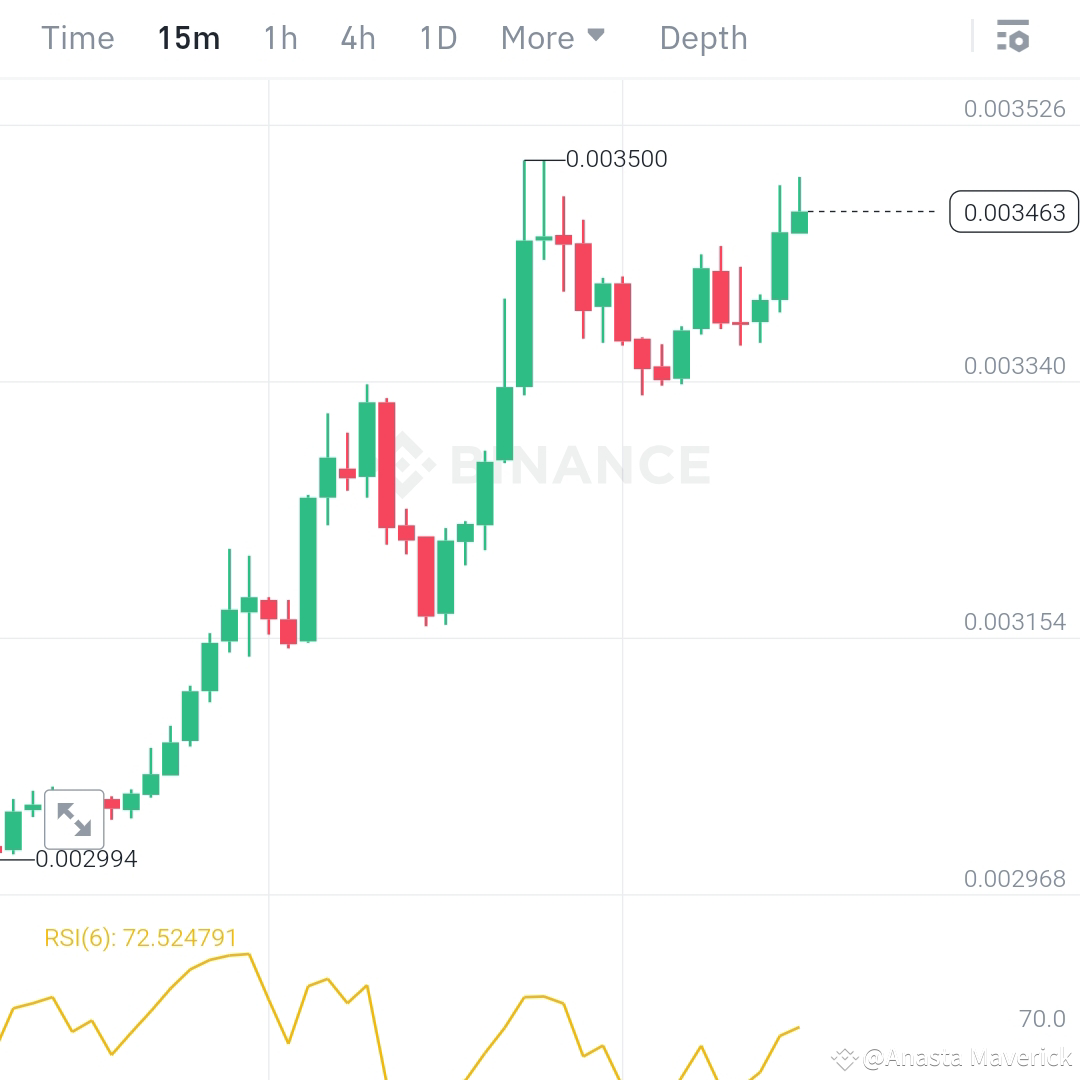Image resolution: width=1080 pixels, height=1080 pixels.
Task: Click the 70.0 RSI scale value
Action: 1040,1018
